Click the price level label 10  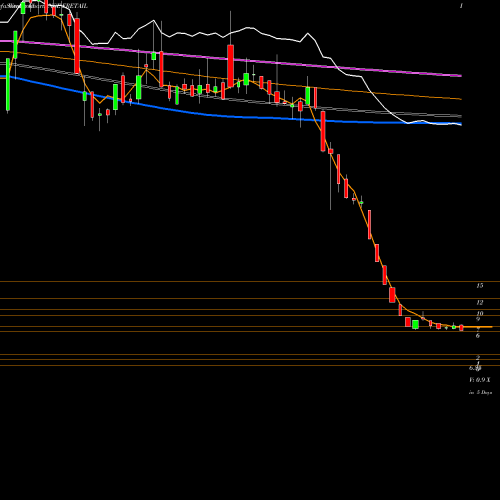tap(480, 313)
